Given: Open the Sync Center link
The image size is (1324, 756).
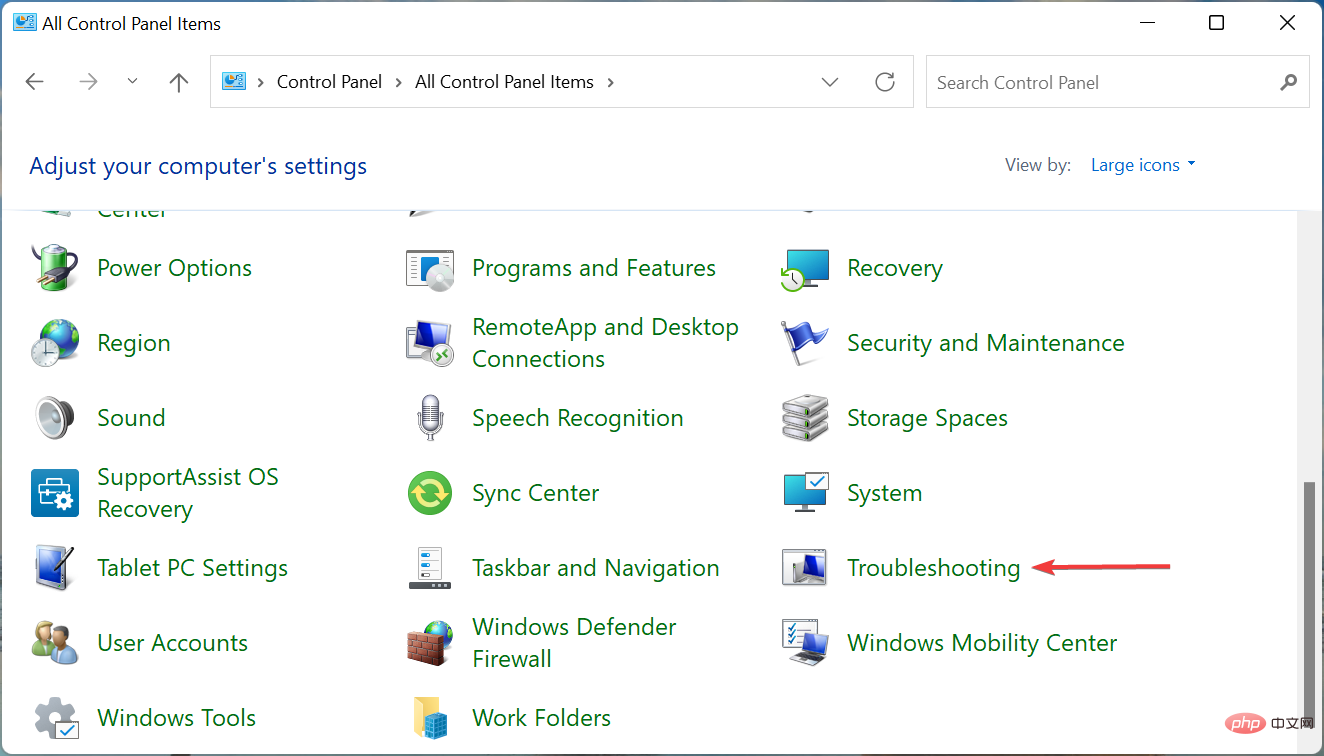Looking at the screenshot, I should pyautogui.click(x=535, y=493).
